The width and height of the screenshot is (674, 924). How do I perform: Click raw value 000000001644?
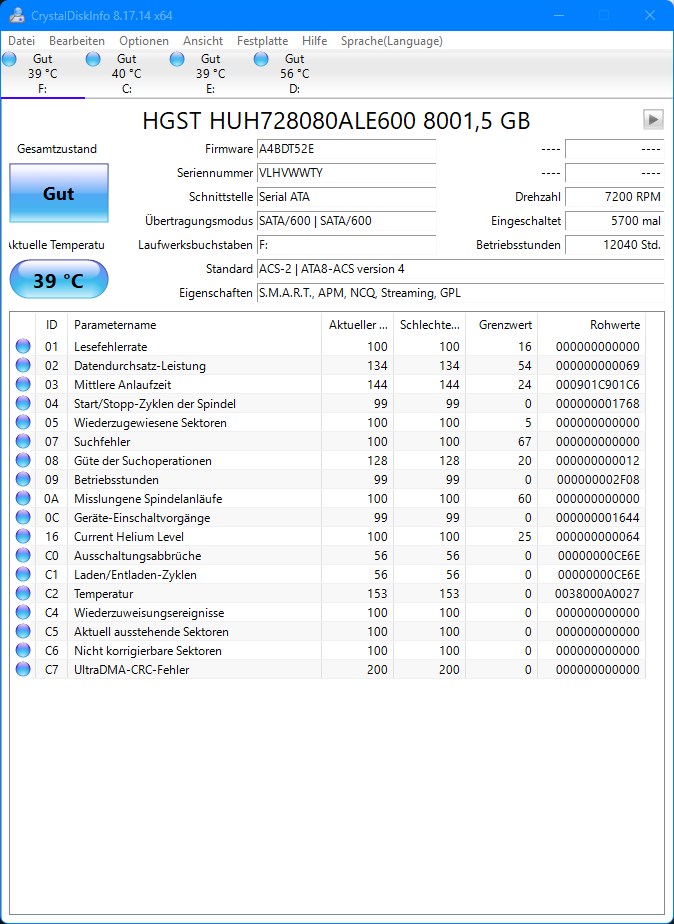pos(597,518)
